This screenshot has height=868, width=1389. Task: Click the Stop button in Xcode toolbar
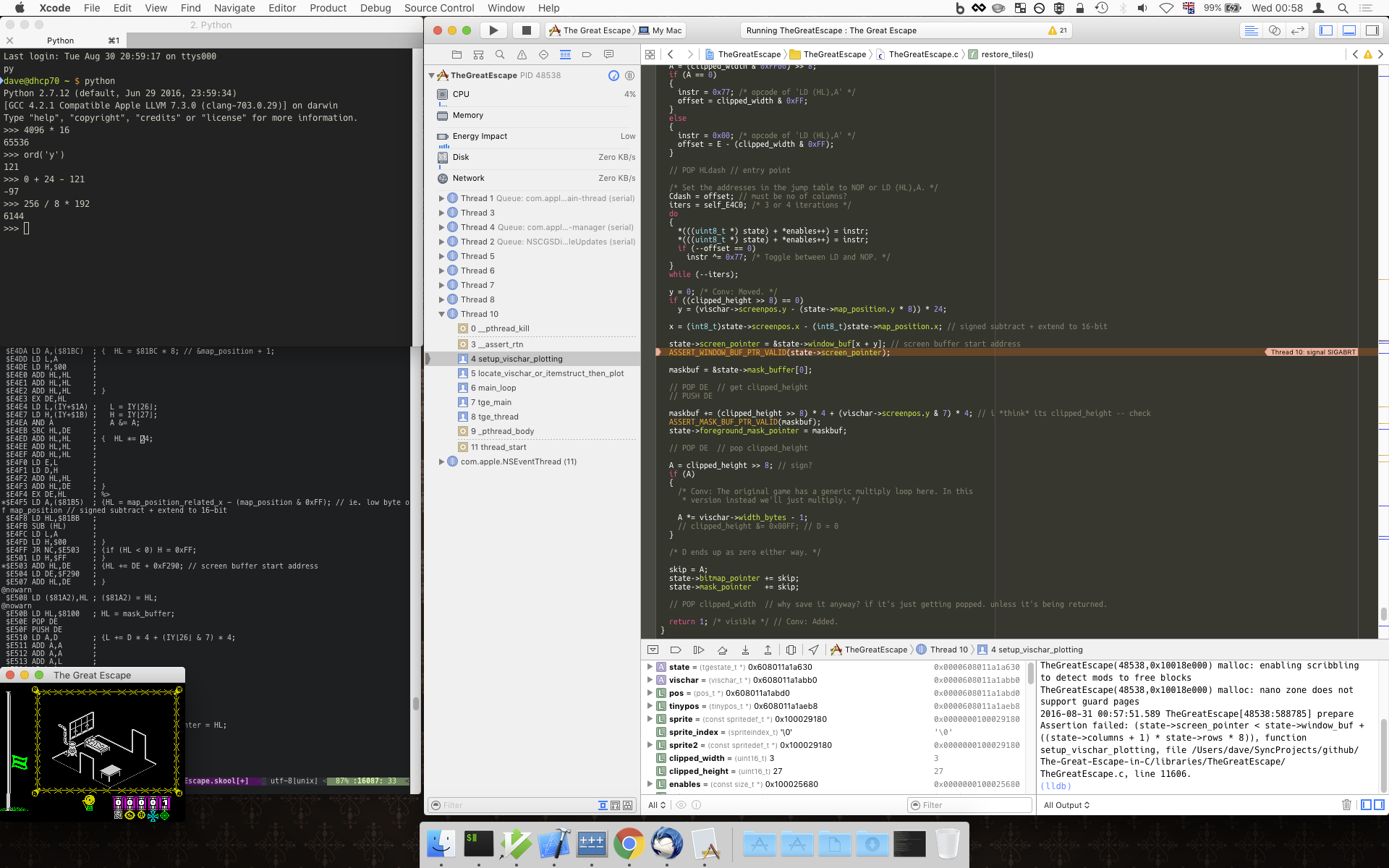point(527,30)
